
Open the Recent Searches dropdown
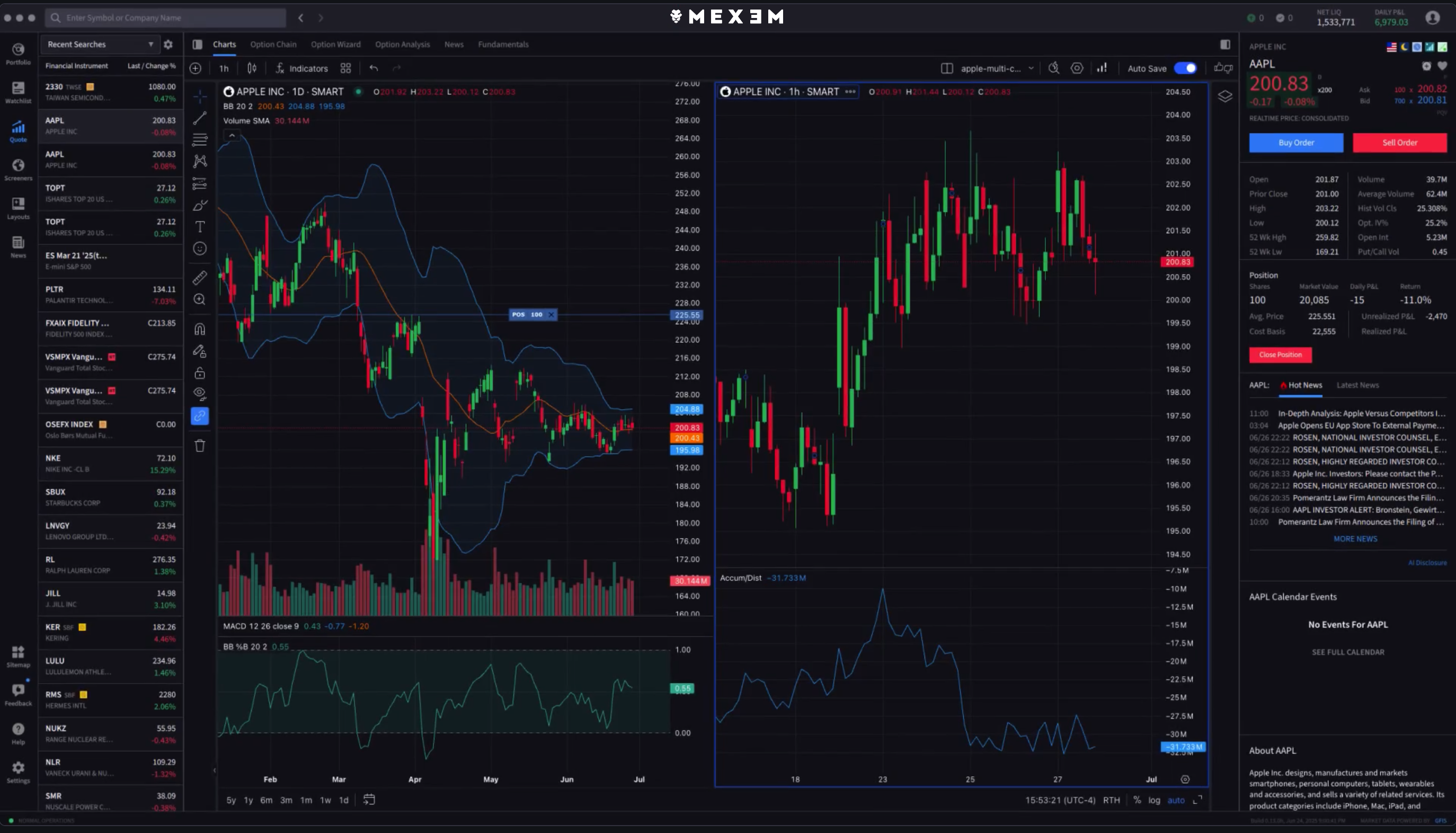[x=100, y=44]
